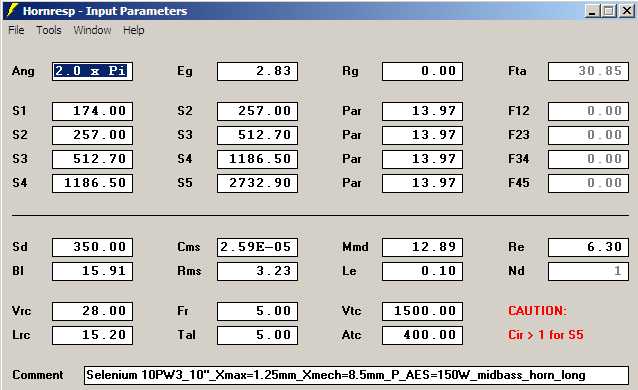
Task: Click the F45 field
Action: (x=588, y=183)
